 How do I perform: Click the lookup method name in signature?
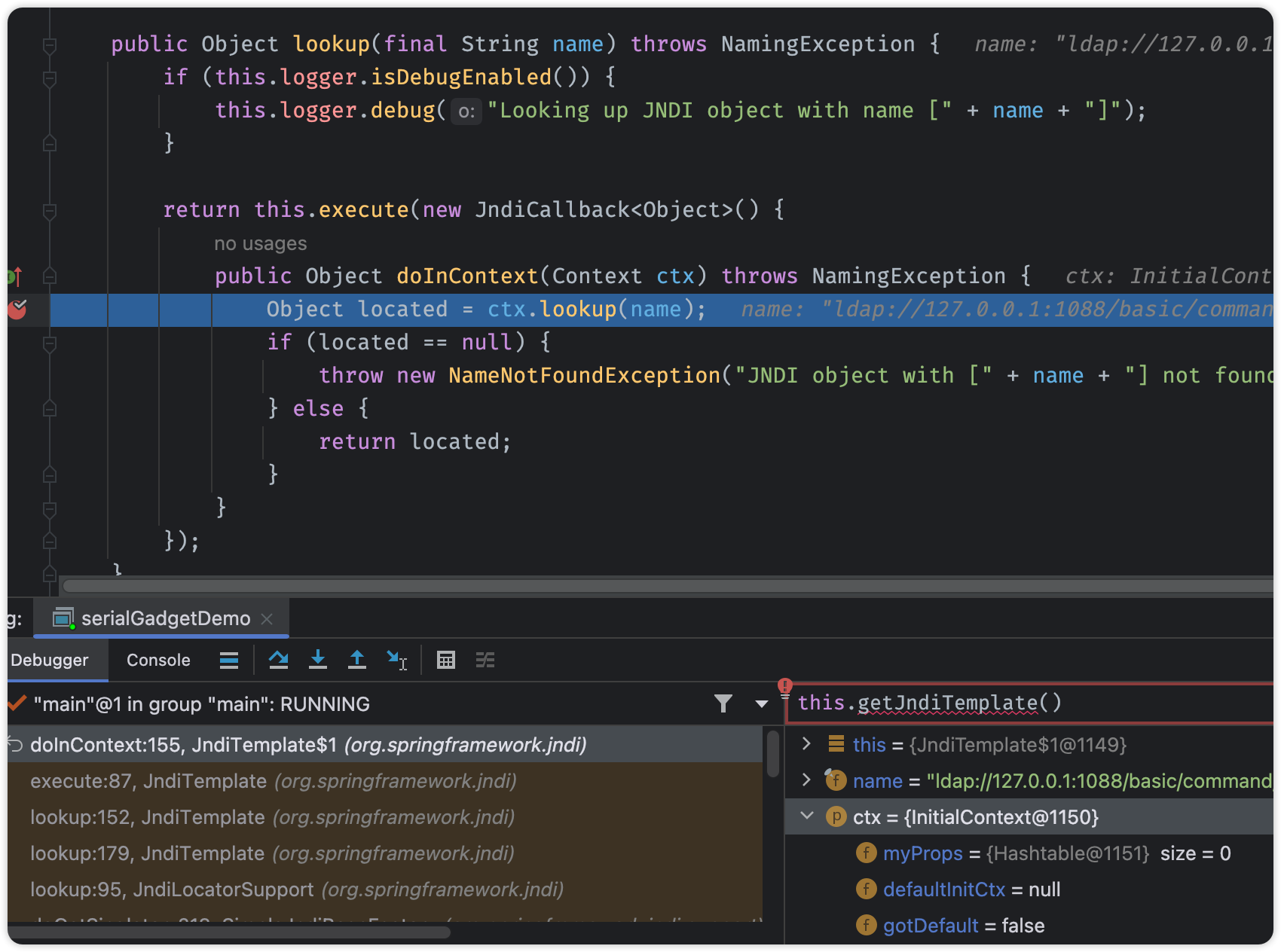pos(332,44)
